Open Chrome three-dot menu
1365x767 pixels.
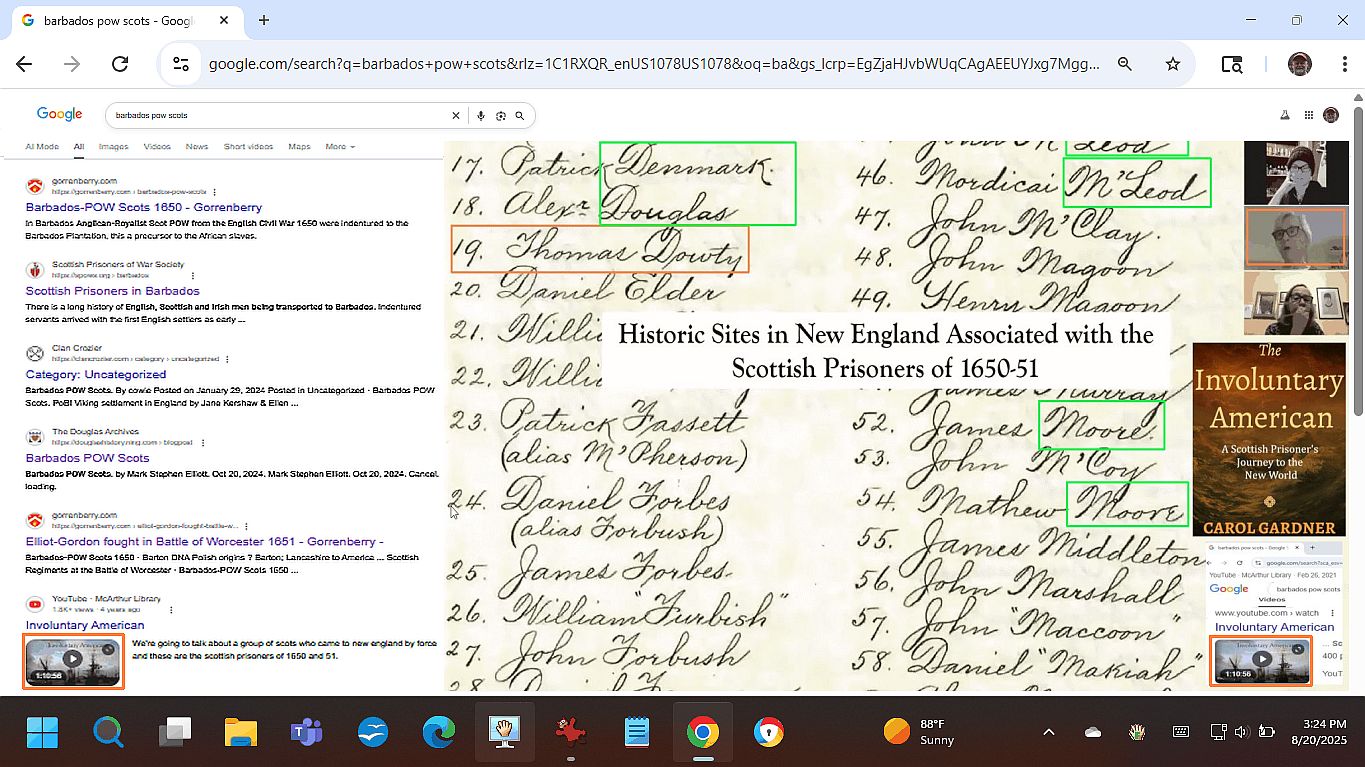1345,64
